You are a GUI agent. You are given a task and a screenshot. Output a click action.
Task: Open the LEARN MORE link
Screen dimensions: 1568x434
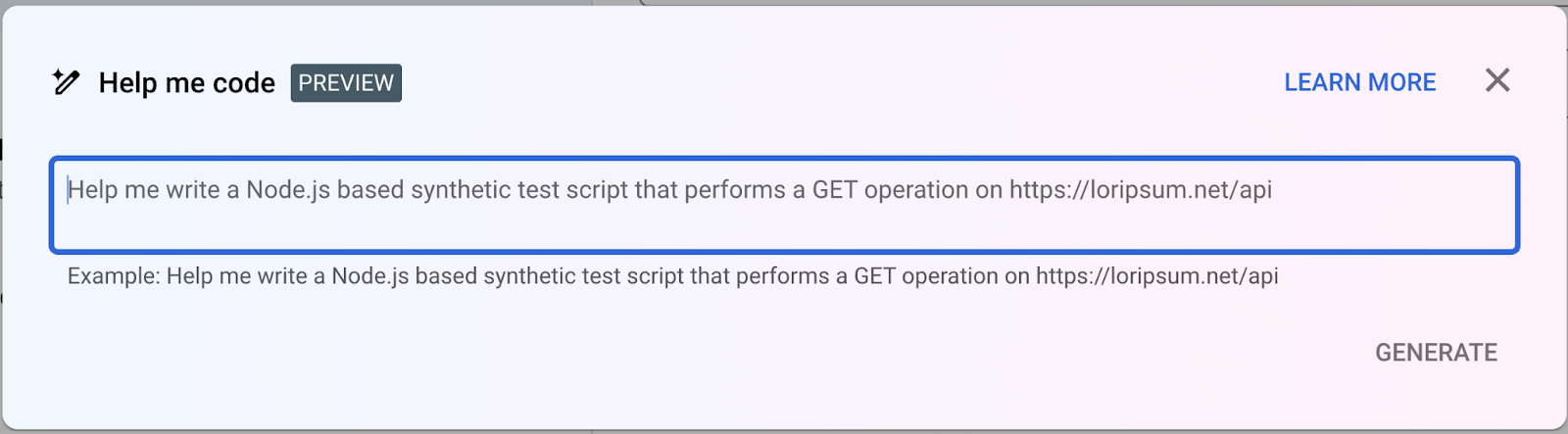click(x=1359, y=82)
